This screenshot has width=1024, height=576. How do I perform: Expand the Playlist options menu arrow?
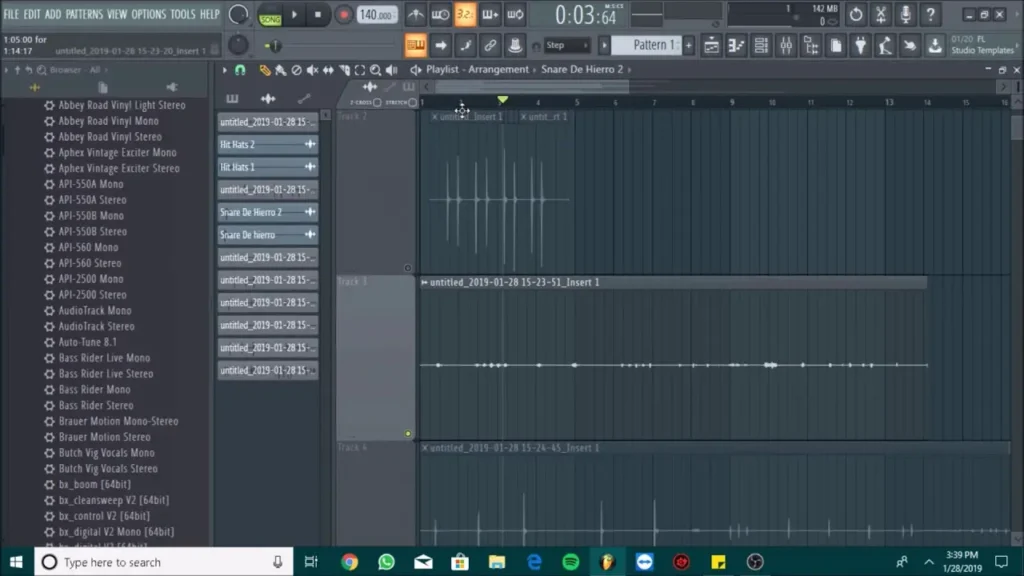[225, 70]
